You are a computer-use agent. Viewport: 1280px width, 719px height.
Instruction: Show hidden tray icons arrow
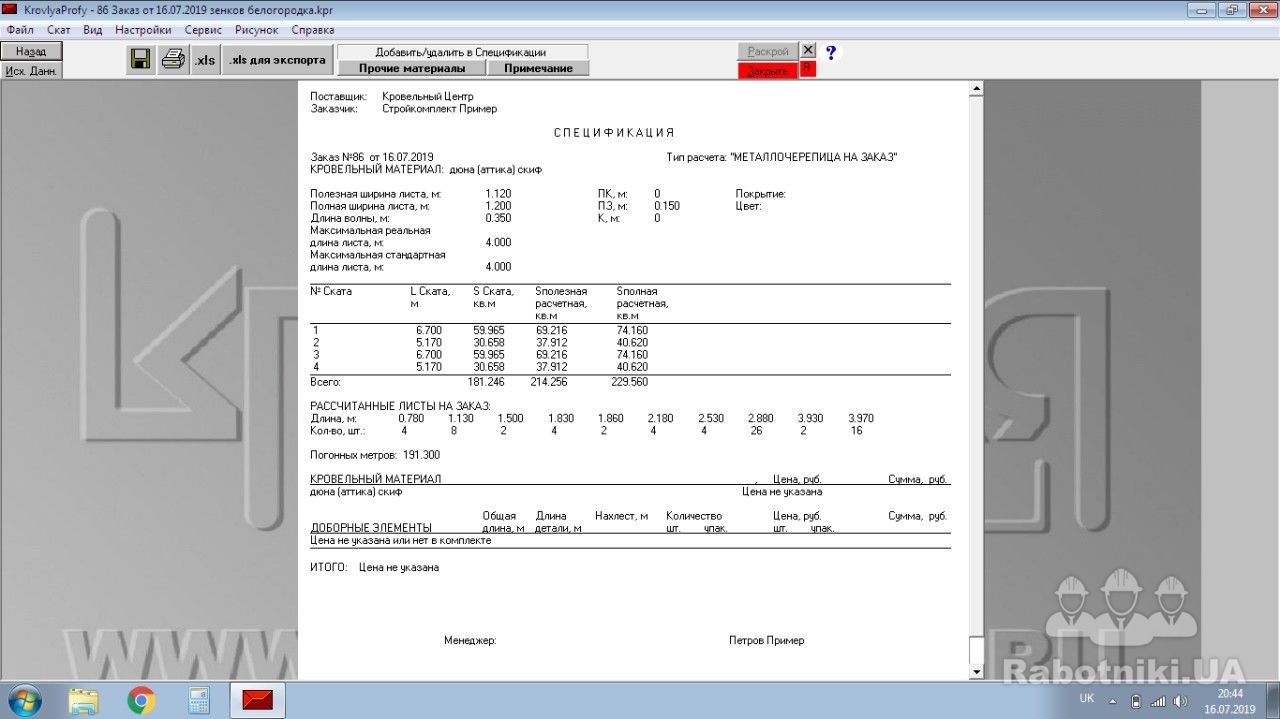1115,700
